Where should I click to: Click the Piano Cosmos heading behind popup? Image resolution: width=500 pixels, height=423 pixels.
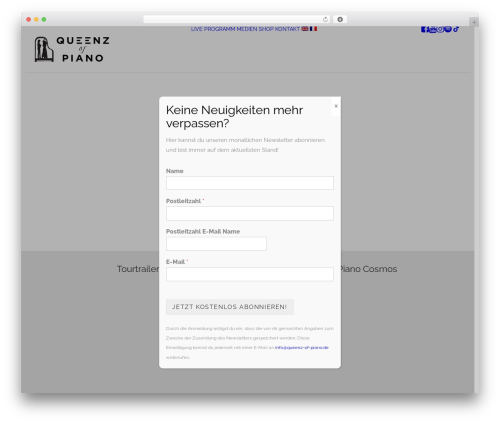(x=369, y=269)
